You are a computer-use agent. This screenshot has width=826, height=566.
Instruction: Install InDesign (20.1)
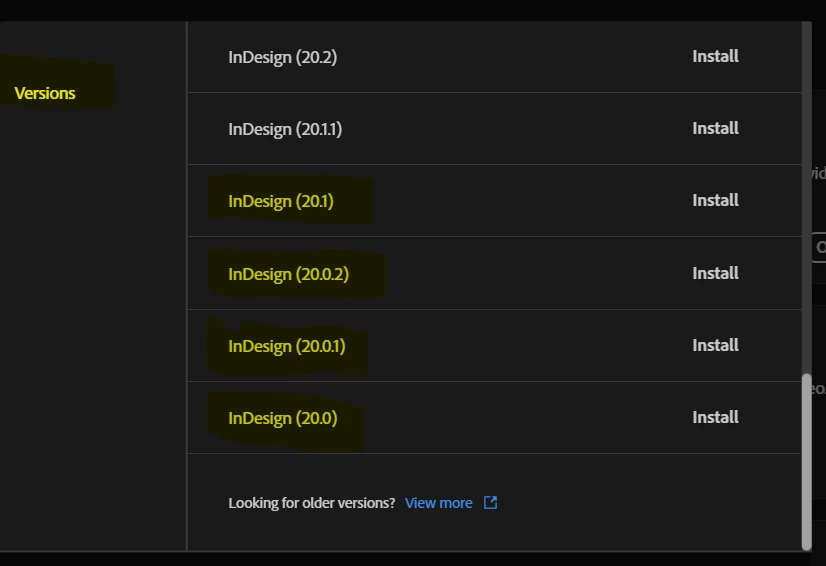tap(715, 201)
